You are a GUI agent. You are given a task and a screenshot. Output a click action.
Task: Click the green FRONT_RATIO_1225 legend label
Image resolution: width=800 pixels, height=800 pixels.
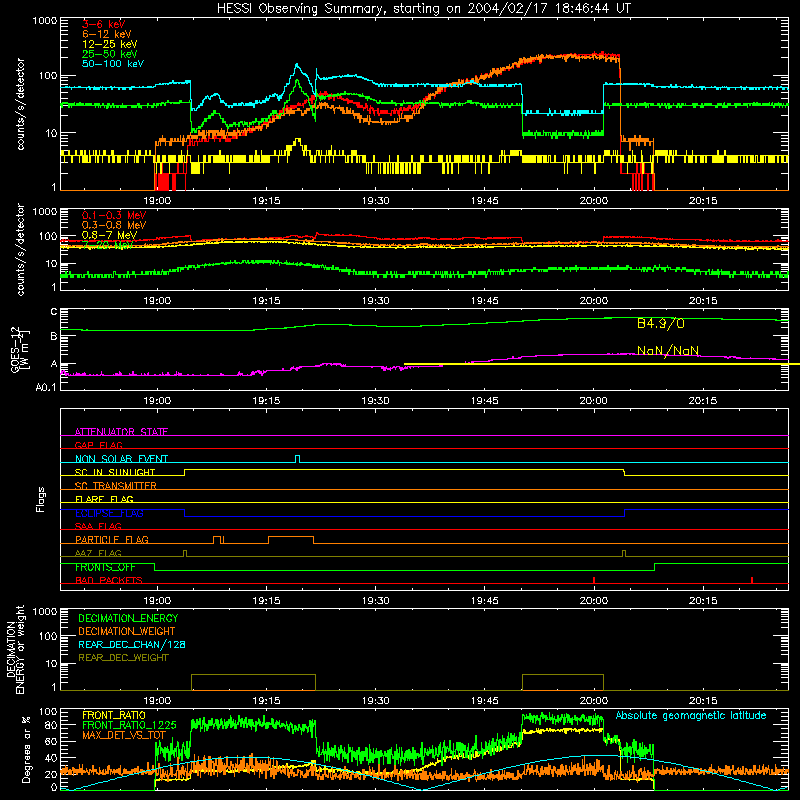click(x=129, y=725)
